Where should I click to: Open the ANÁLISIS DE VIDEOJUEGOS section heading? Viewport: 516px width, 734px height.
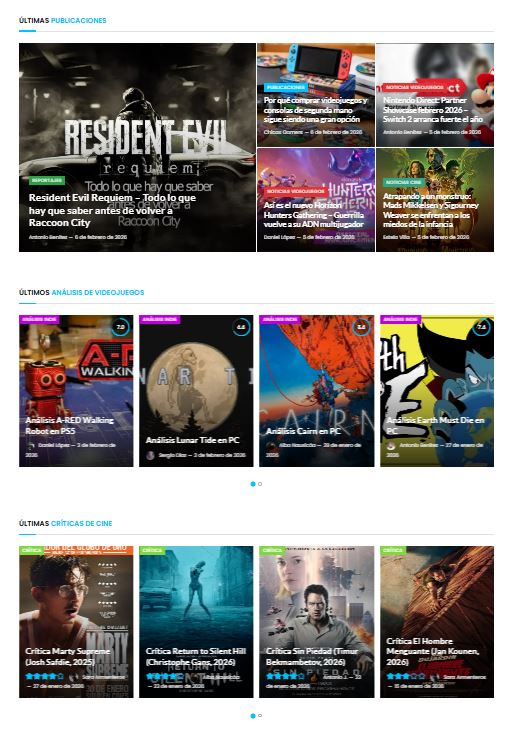[97, 292]
